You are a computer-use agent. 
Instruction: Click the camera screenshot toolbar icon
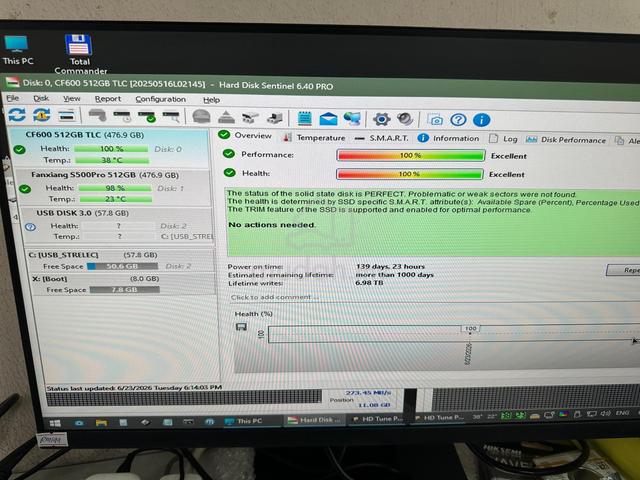coord(435,120)
